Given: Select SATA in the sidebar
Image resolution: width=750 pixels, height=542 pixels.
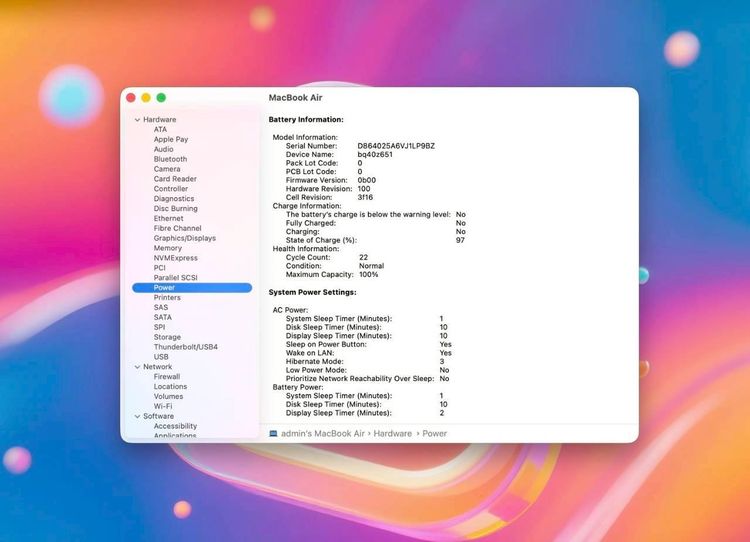Looking at the screenshot, I should pos(163,317).
